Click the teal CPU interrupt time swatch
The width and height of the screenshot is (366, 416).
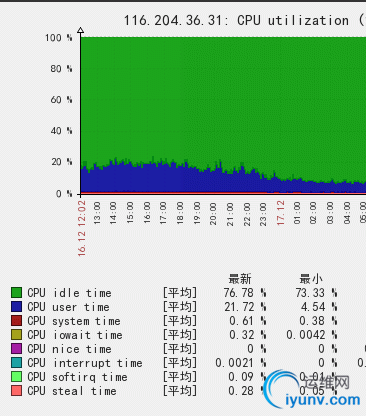click(16, 363)
